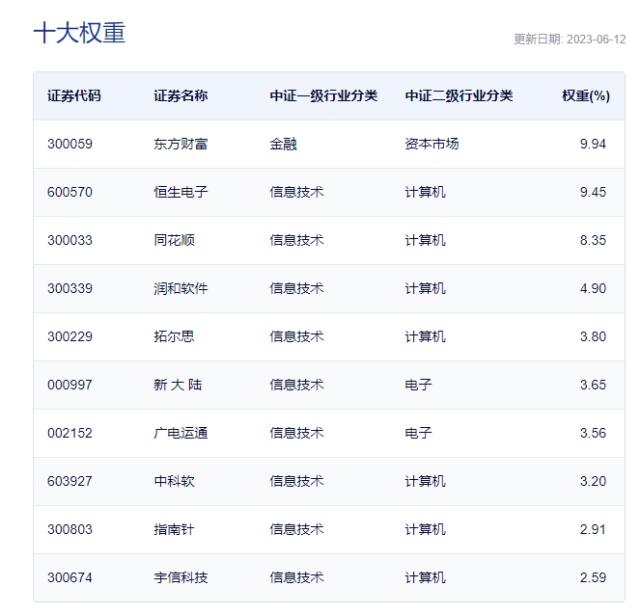Screen dimensions: 640x614
Task: Select stock code 300803
Action: [70, 529]
